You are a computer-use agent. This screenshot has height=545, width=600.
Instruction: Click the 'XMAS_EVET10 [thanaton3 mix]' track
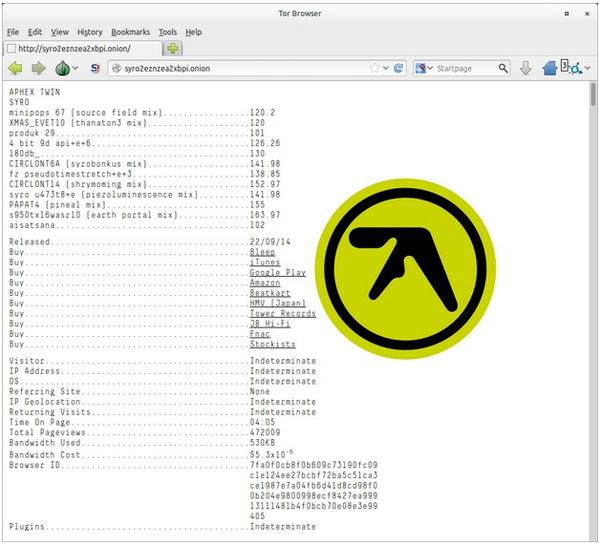[x=78, y=123]
